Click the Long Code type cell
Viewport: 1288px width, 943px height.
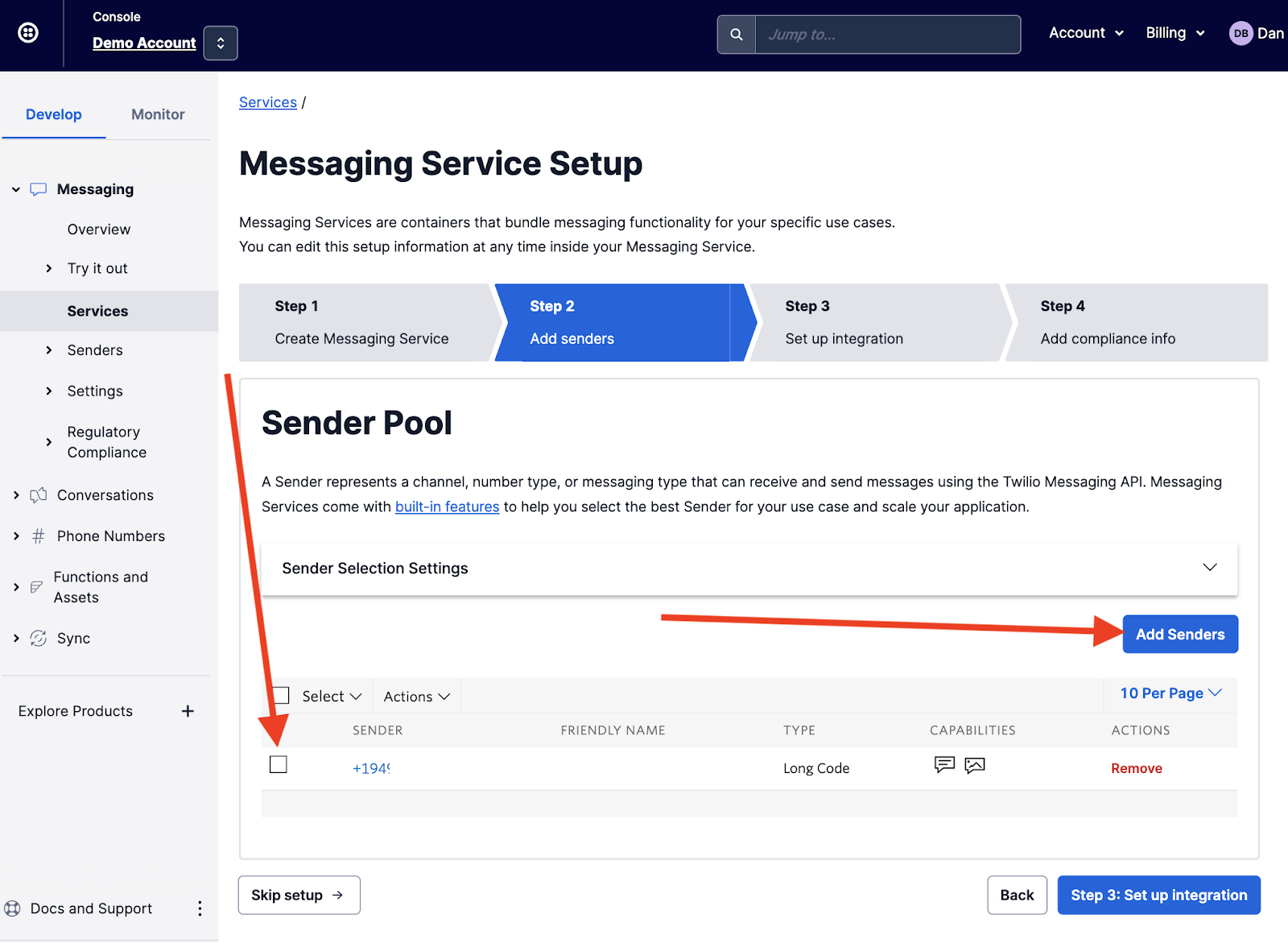(816, 768)
